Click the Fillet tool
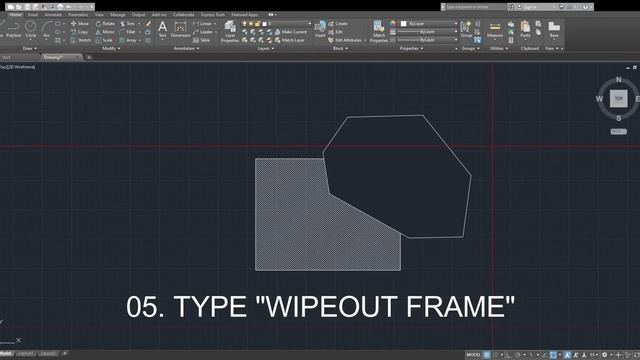This screenshot has height=360, width=640. [x=128, y=32]
